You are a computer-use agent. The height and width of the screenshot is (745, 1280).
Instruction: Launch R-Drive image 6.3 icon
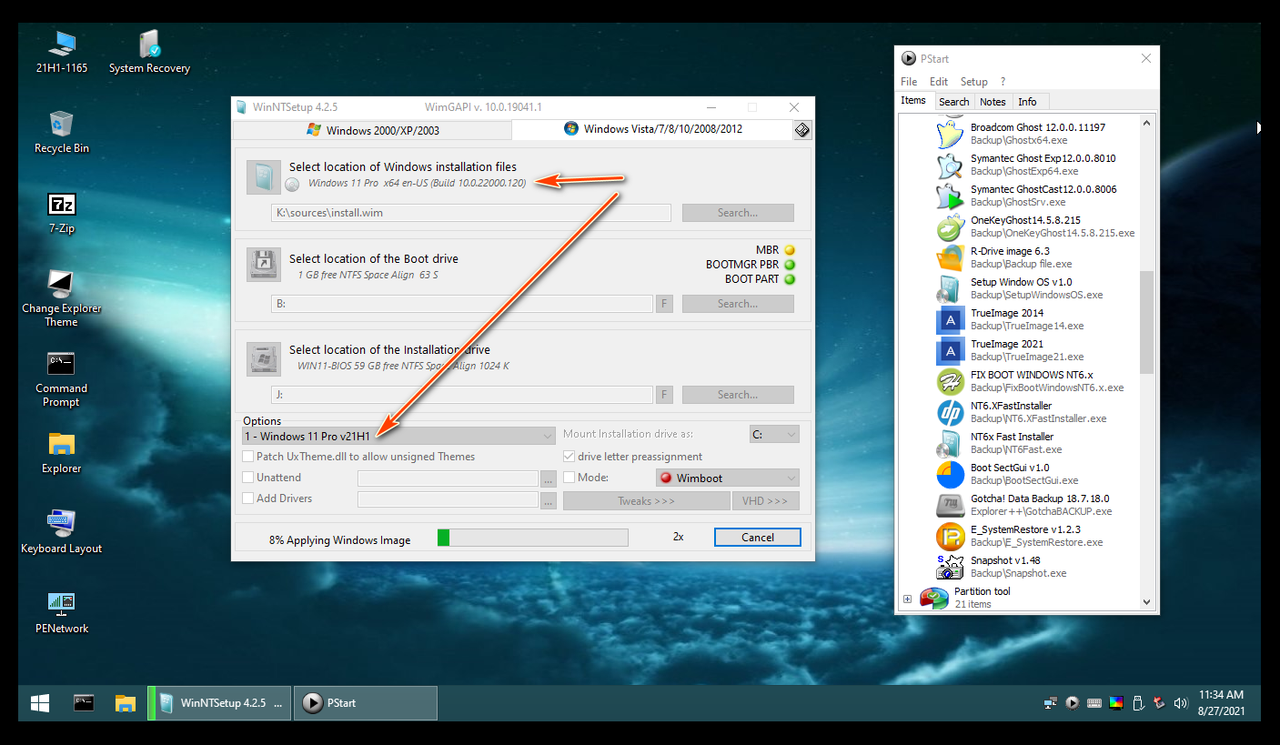pos(950,258)
